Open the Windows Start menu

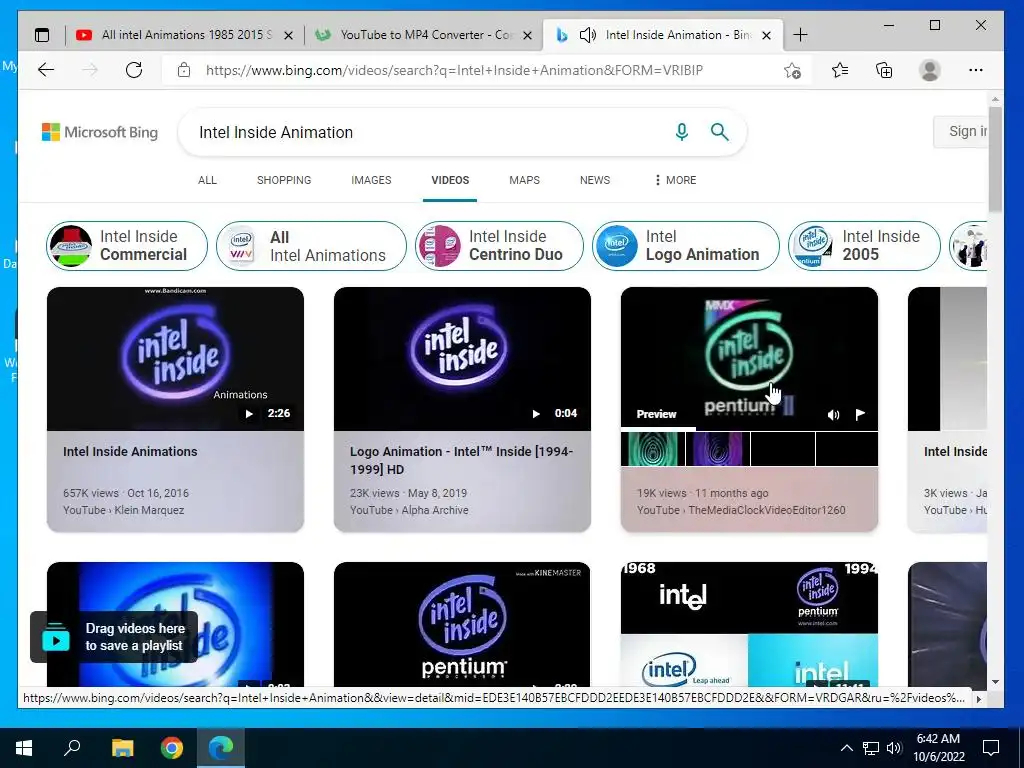(24, 748)
